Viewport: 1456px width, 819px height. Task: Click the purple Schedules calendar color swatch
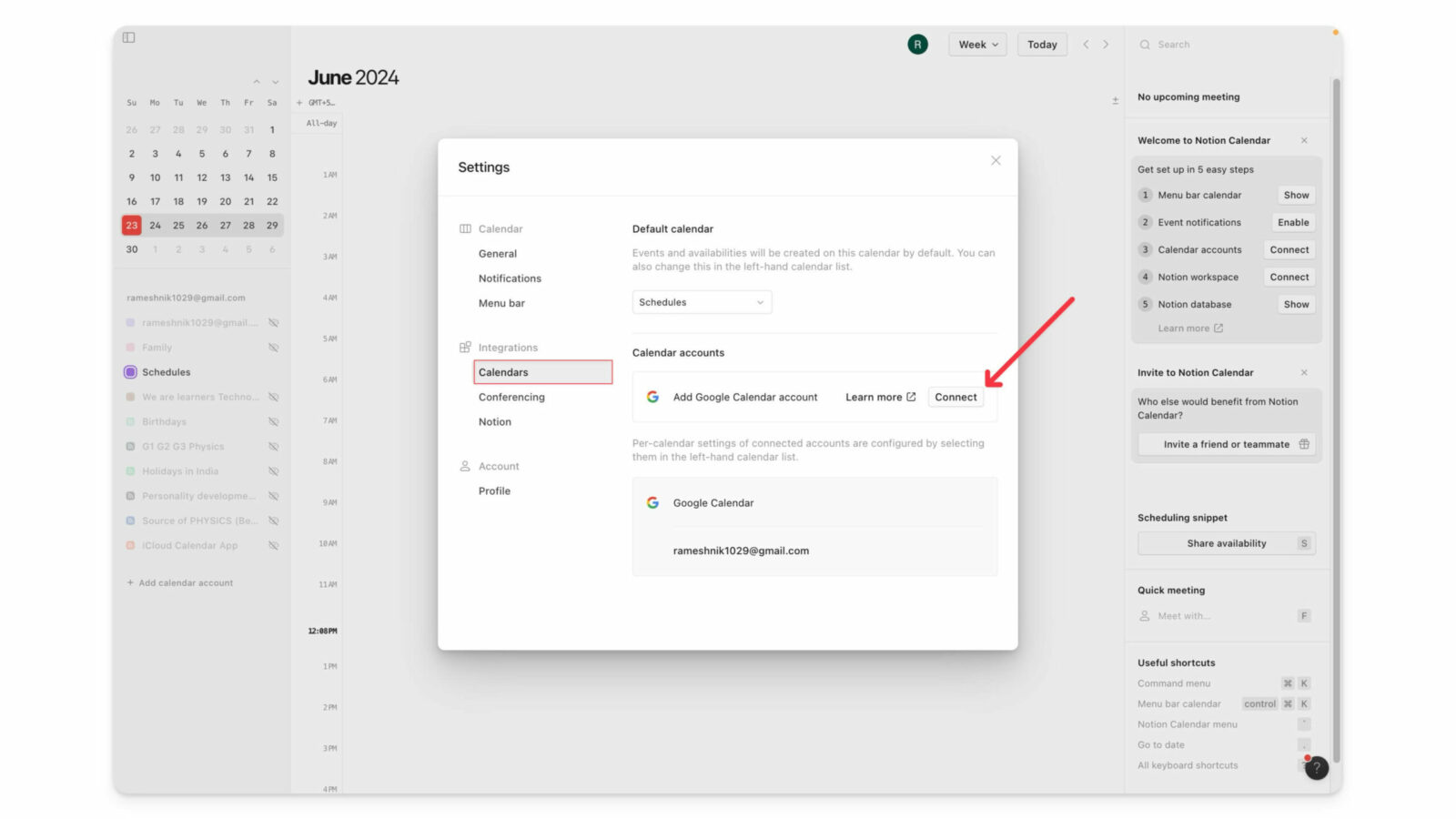pyautogui.click(x=130, y=372)
